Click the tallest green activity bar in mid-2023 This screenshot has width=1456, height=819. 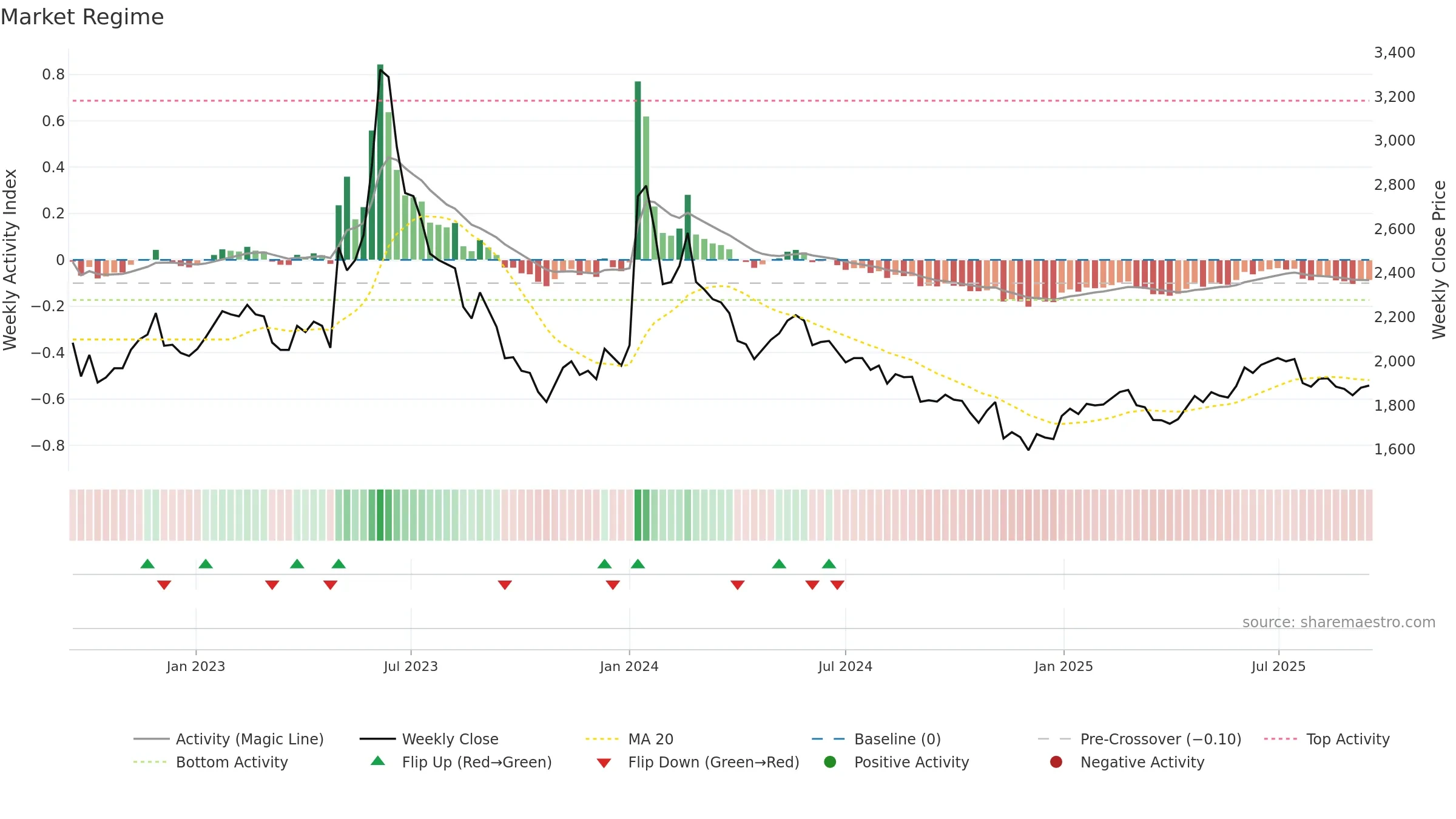[380, 162]
